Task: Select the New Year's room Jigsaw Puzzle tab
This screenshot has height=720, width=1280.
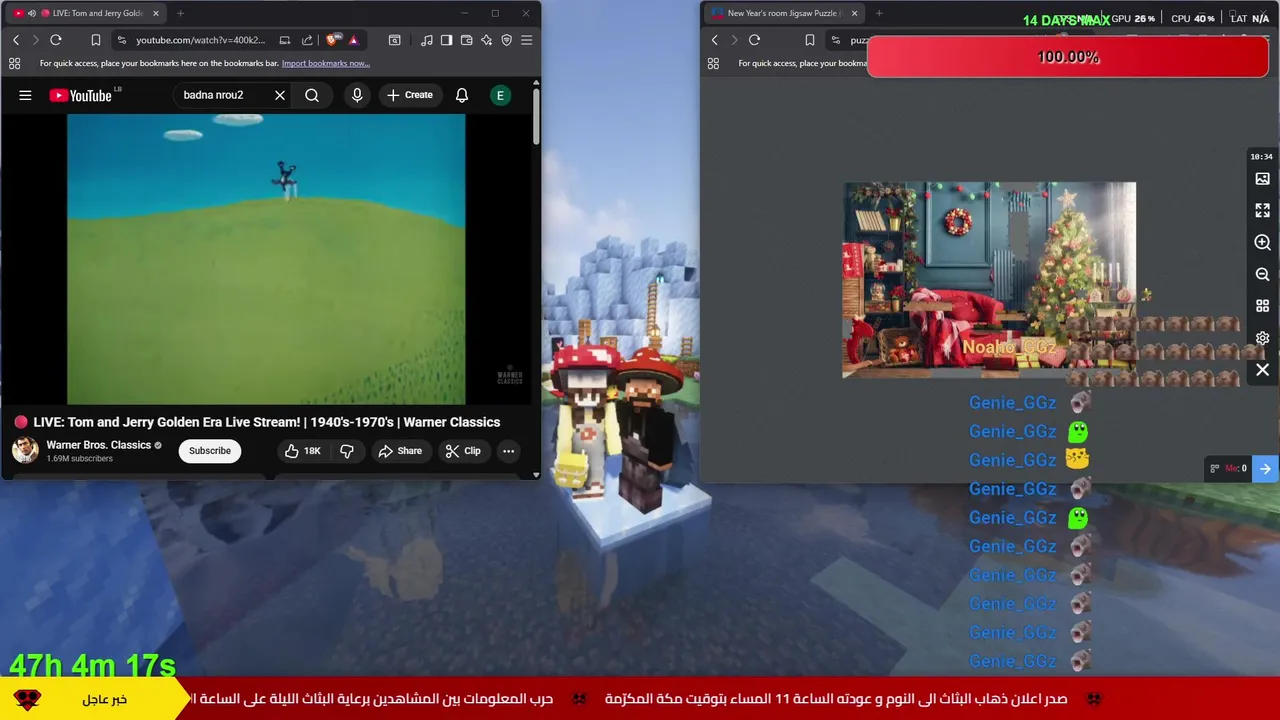Action: 785,13
